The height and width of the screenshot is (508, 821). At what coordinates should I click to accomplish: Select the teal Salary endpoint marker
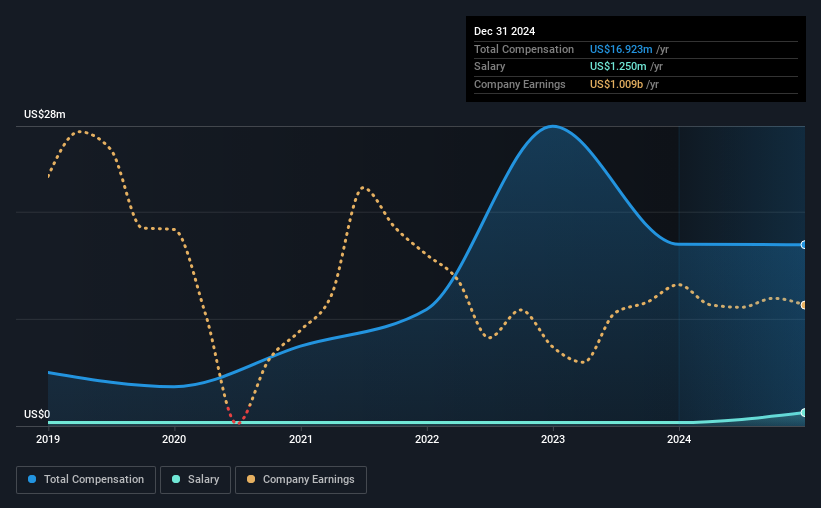(804, 413)
